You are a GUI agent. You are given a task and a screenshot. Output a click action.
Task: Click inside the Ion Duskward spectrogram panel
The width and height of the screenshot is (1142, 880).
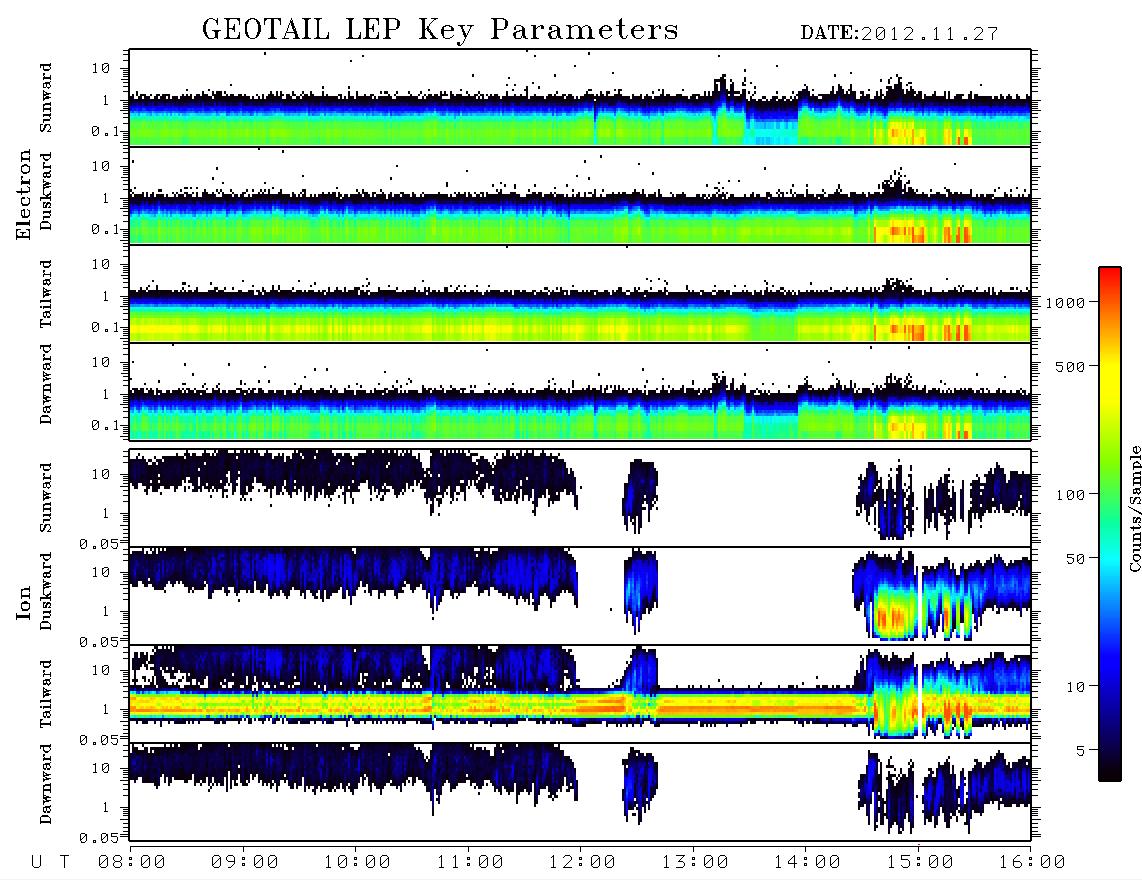[x=580, y=595]
